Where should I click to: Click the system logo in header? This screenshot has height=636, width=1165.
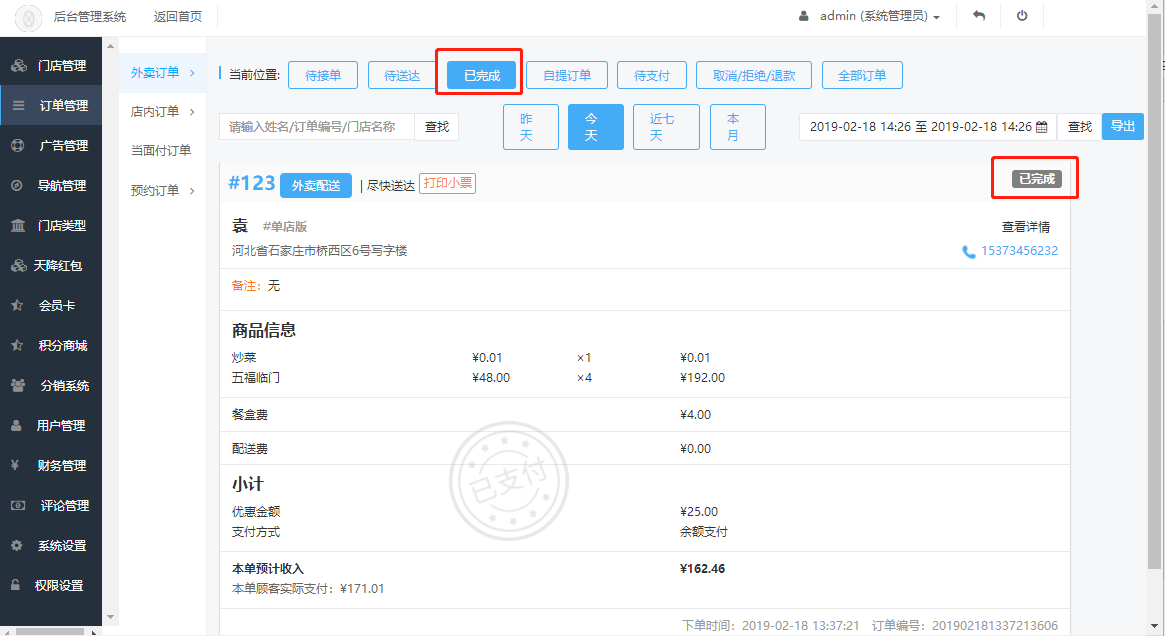28,18
